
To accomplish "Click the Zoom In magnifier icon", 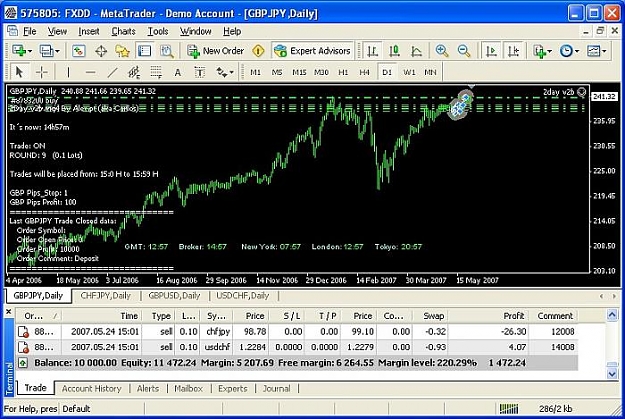I will pyautogui.click(x=442, y=51).
